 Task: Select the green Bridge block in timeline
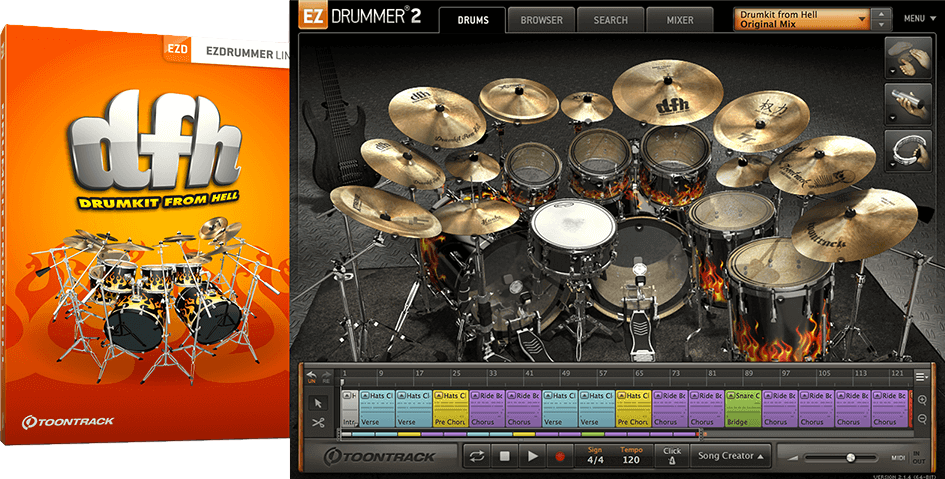tap(743, 409)
